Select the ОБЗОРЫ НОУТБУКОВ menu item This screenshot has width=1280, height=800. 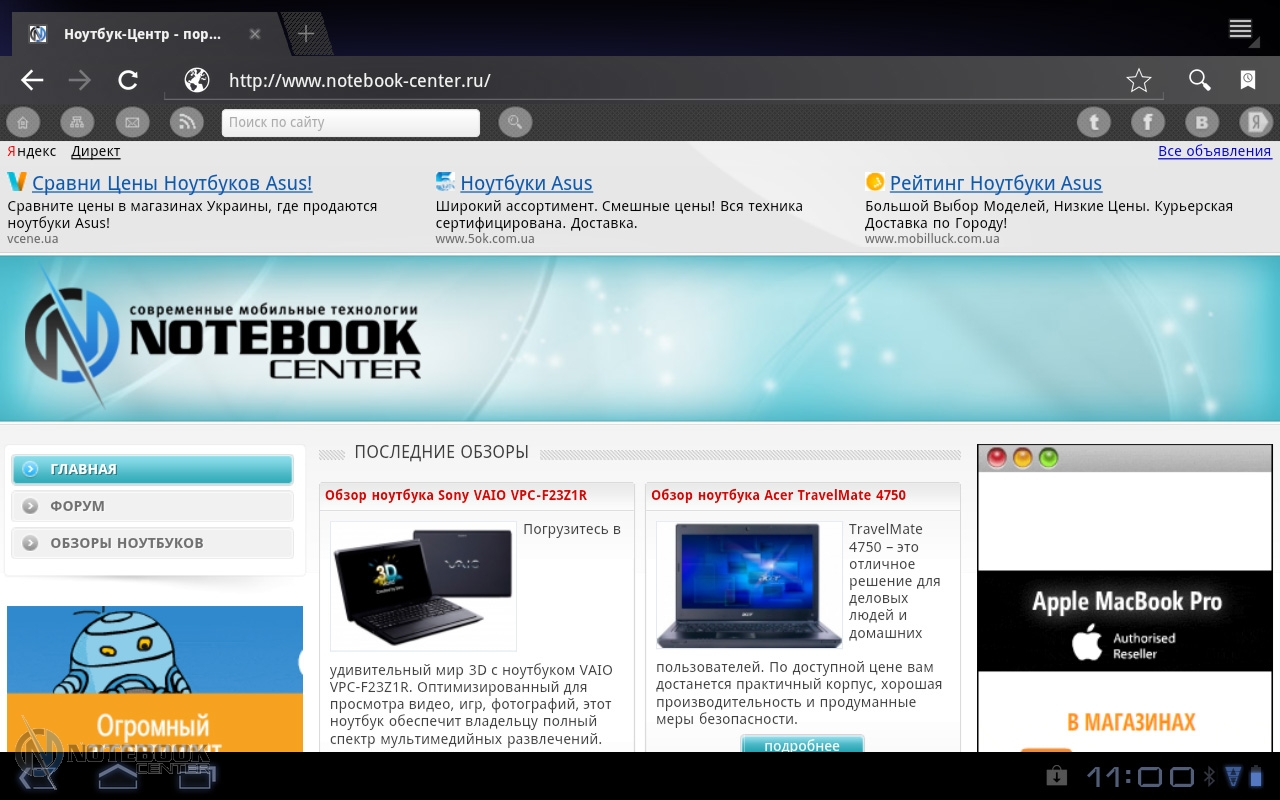(x=153, y=543)
